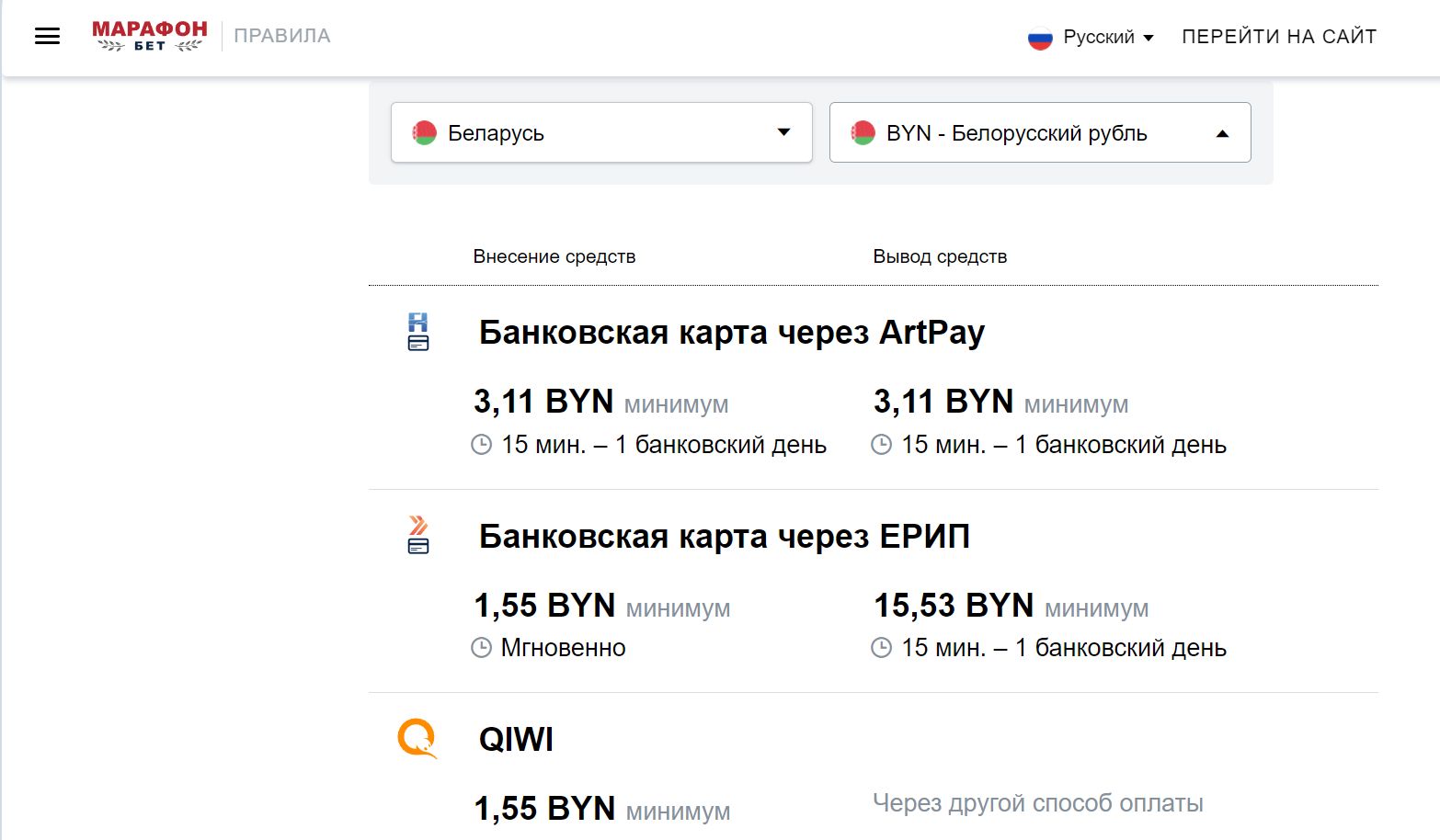Click the Вывод средств column header

pyautogui.click(x=940, y=256)
